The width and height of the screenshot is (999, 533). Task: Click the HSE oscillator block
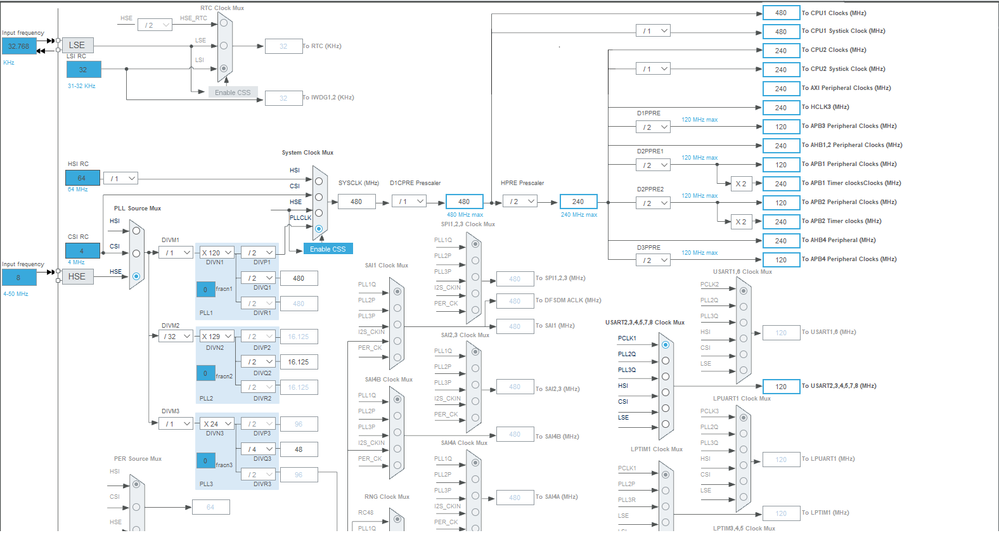point(78,276)
